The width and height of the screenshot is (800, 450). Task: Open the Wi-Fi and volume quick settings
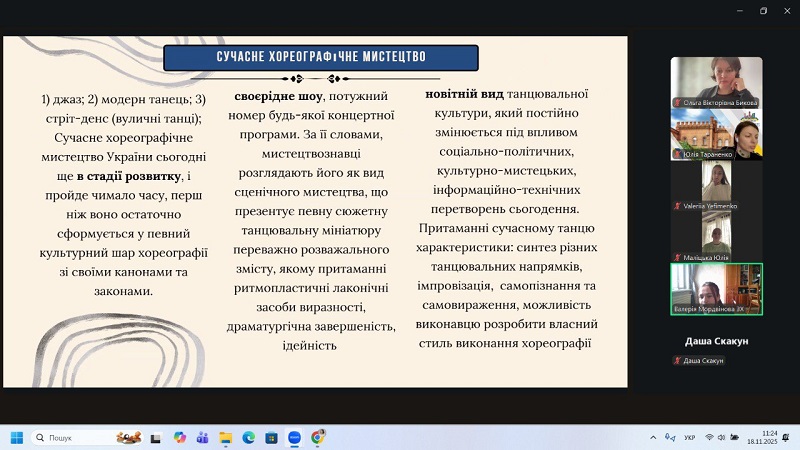click(716, 437)
